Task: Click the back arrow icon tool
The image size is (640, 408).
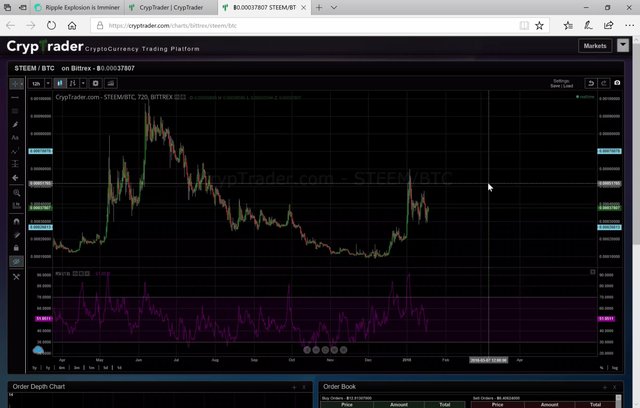Action: (16, 178)
